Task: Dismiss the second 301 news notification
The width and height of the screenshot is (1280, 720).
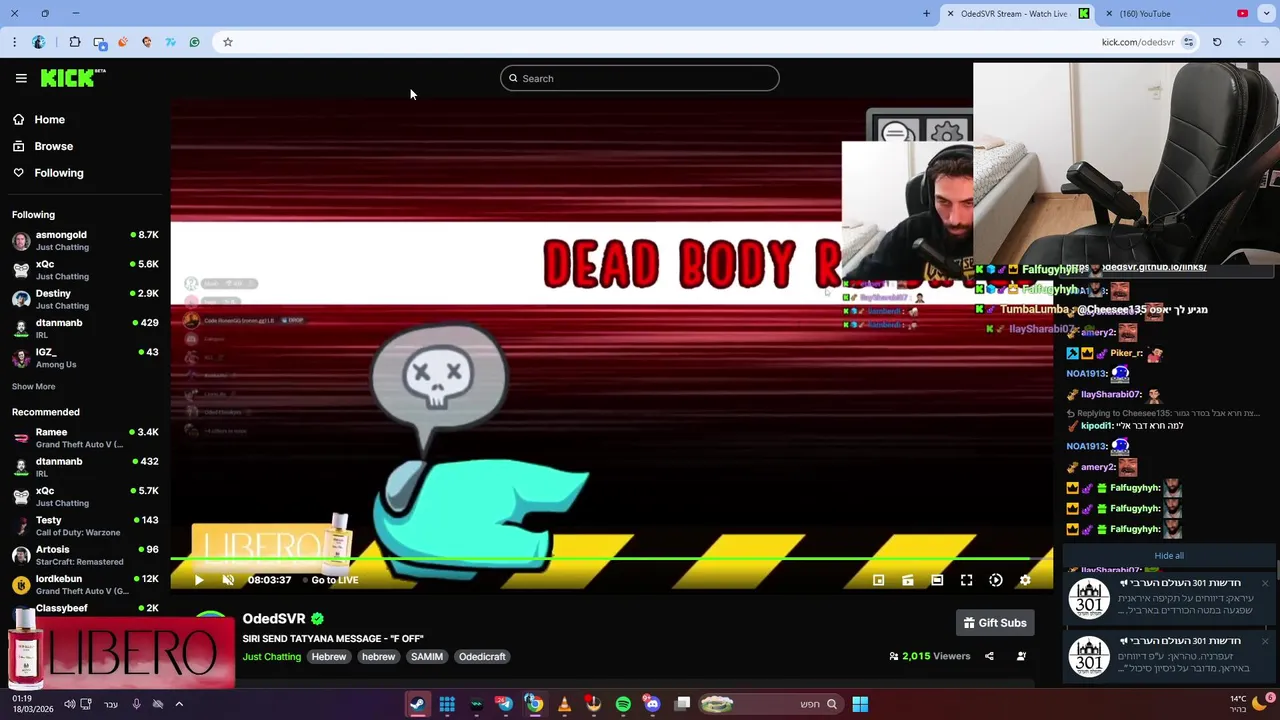Action: point(1265,642)
